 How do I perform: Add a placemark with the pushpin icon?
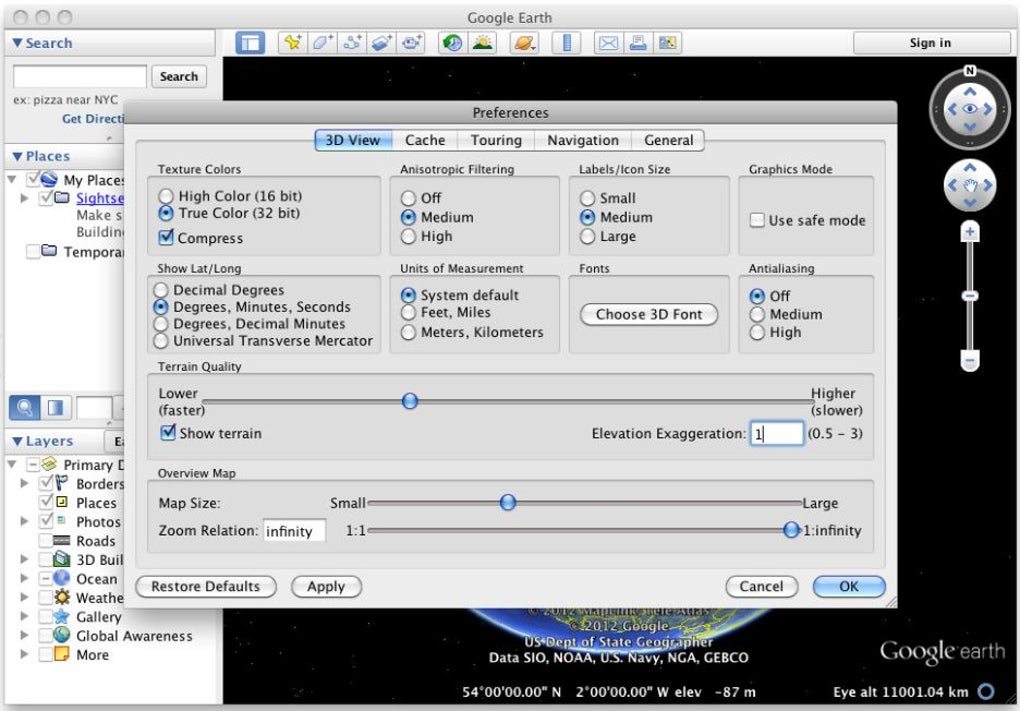293,43
